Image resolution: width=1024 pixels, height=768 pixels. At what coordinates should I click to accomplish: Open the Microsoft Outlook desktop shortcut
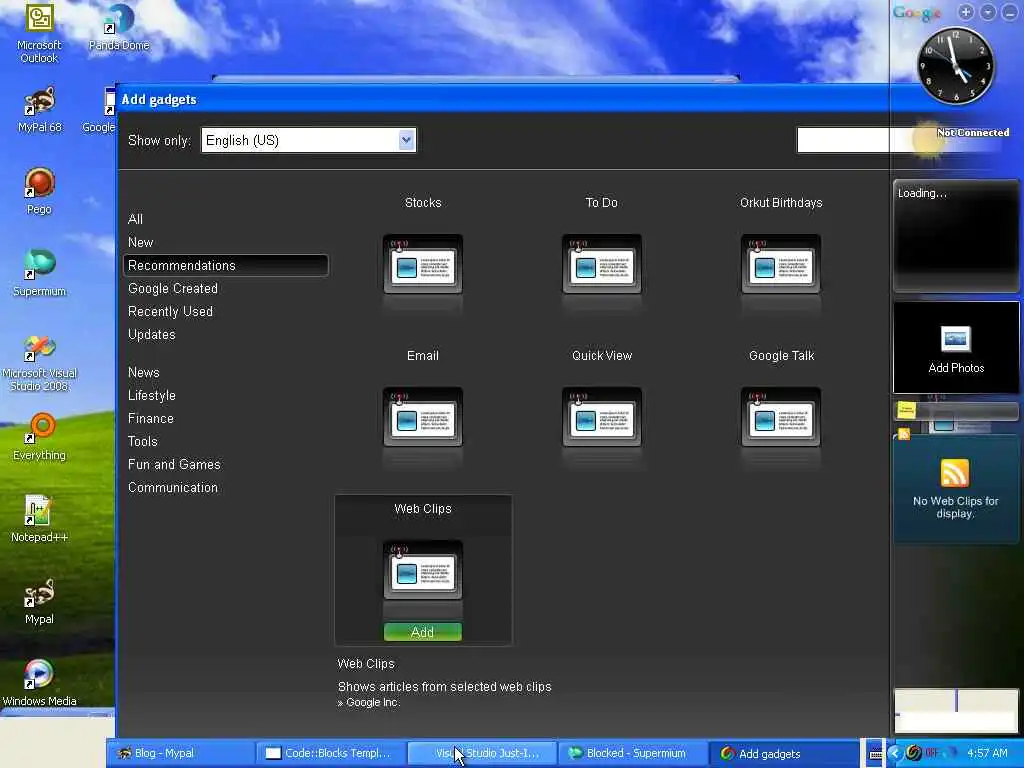tap(39, 33)
